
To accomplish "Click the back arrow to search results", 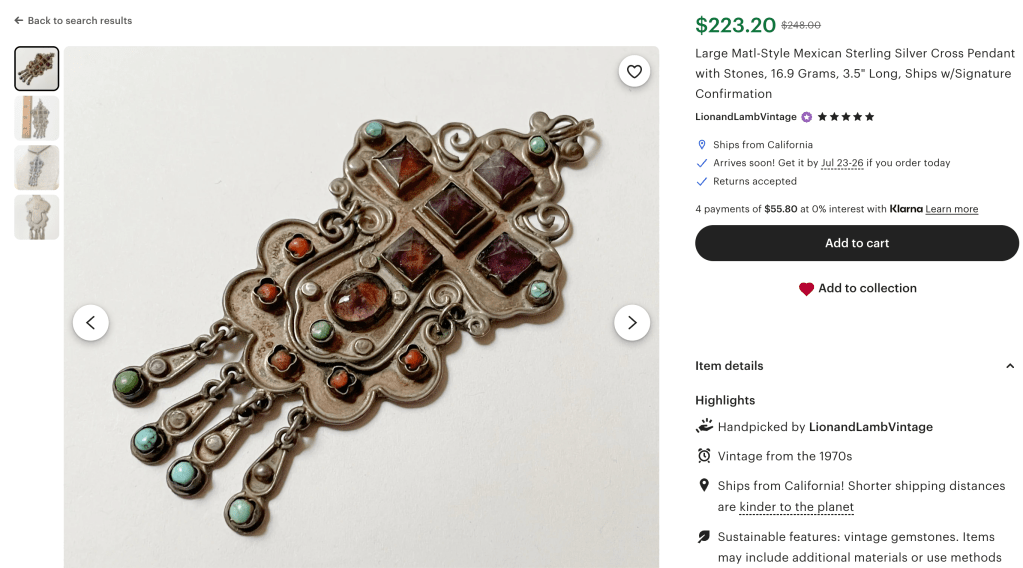I will 19,20.
